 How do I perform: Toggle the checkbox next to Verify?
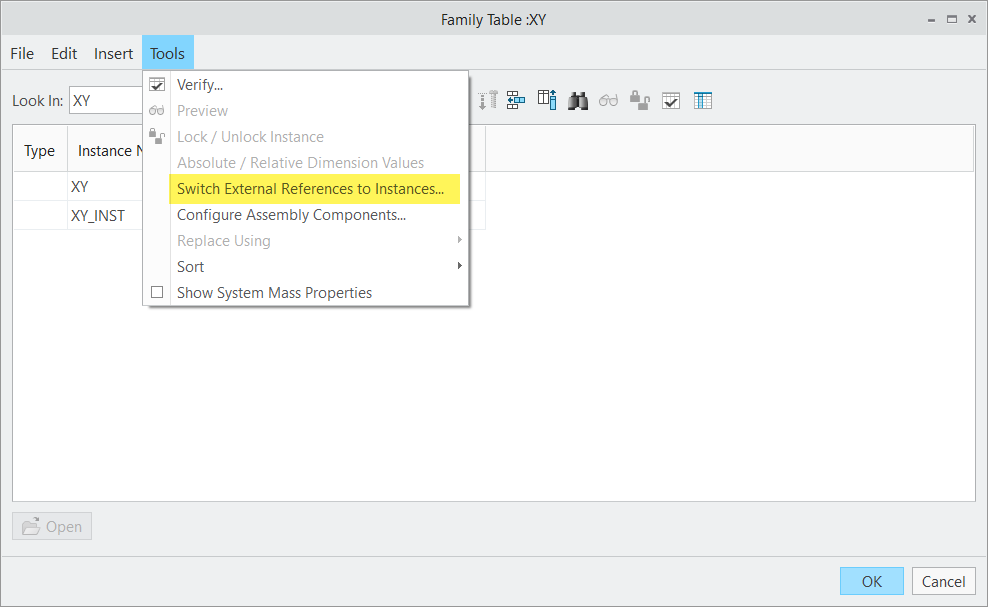(x=157, y=84)
